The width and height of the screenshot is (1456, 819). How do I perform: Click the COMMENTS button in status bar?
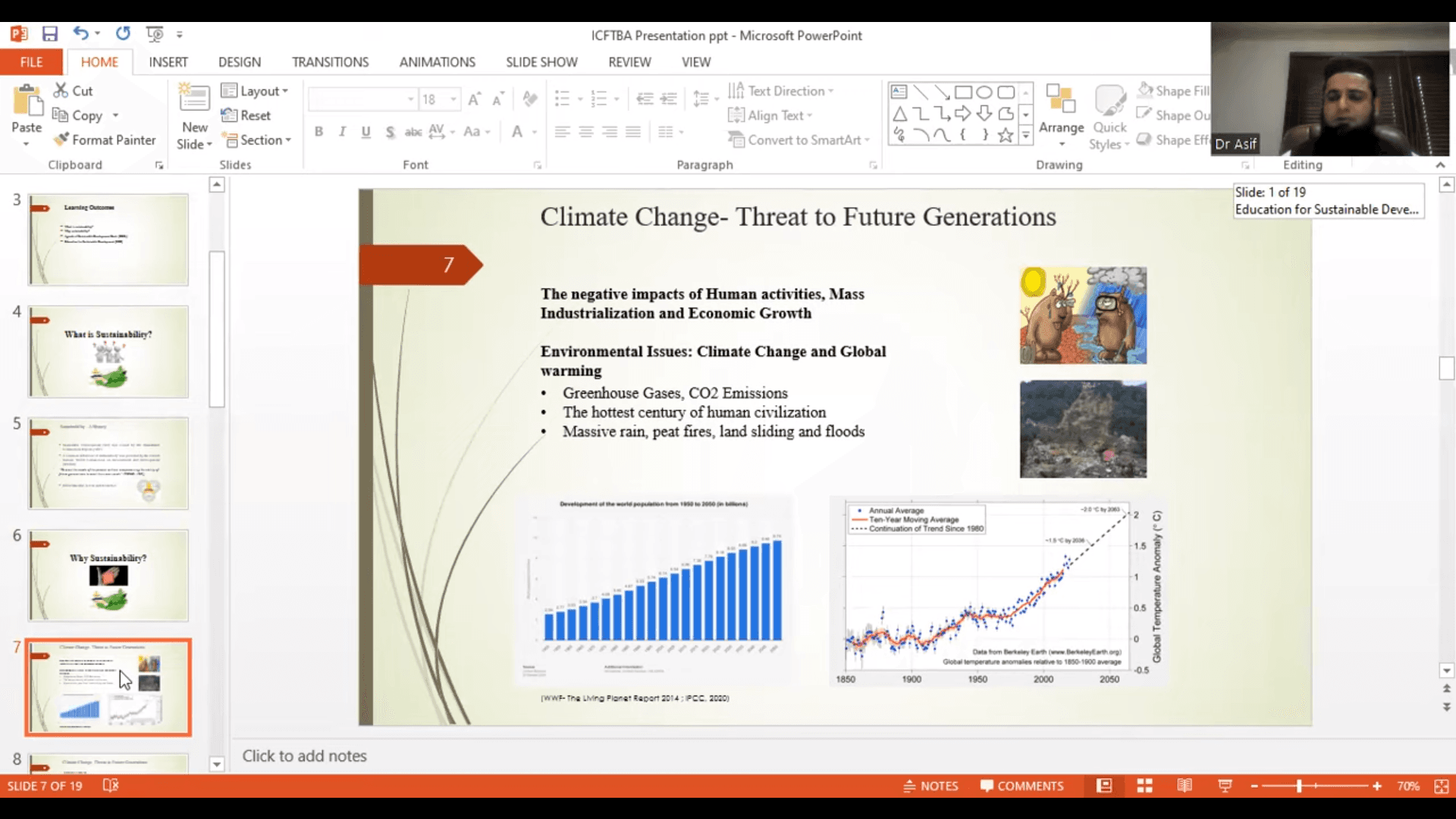pyautogui.click(x=1022, y=786)
